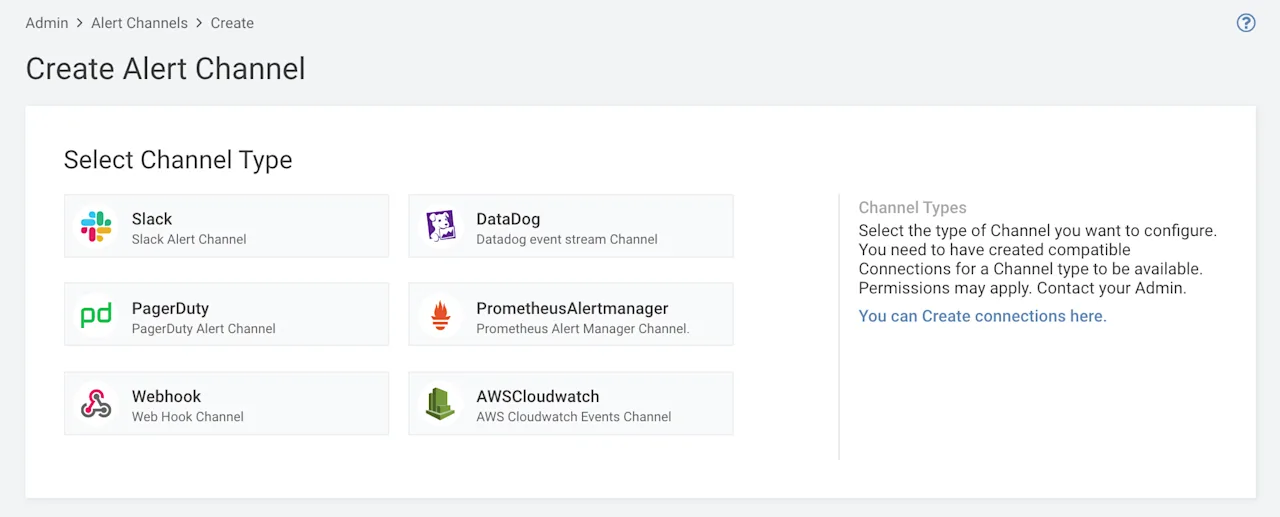Choose the PagerDuty channel type title
The width and height of the screenshot is (1280, 517).
point(170,308)
